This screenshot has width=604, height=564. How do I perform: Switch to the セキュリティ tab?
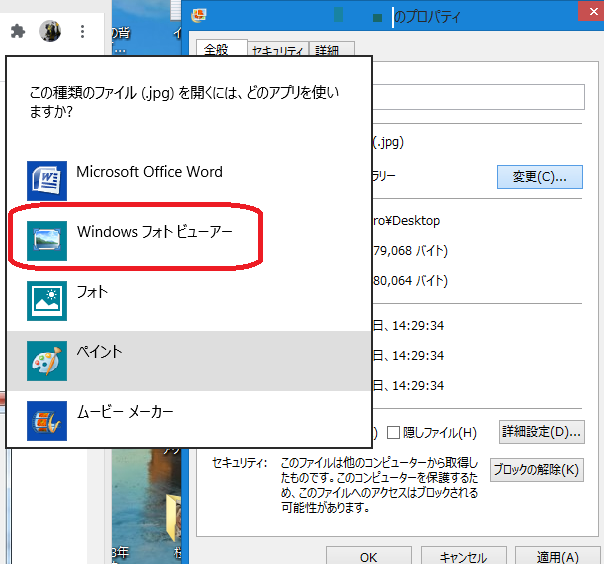tap(278, 50)
